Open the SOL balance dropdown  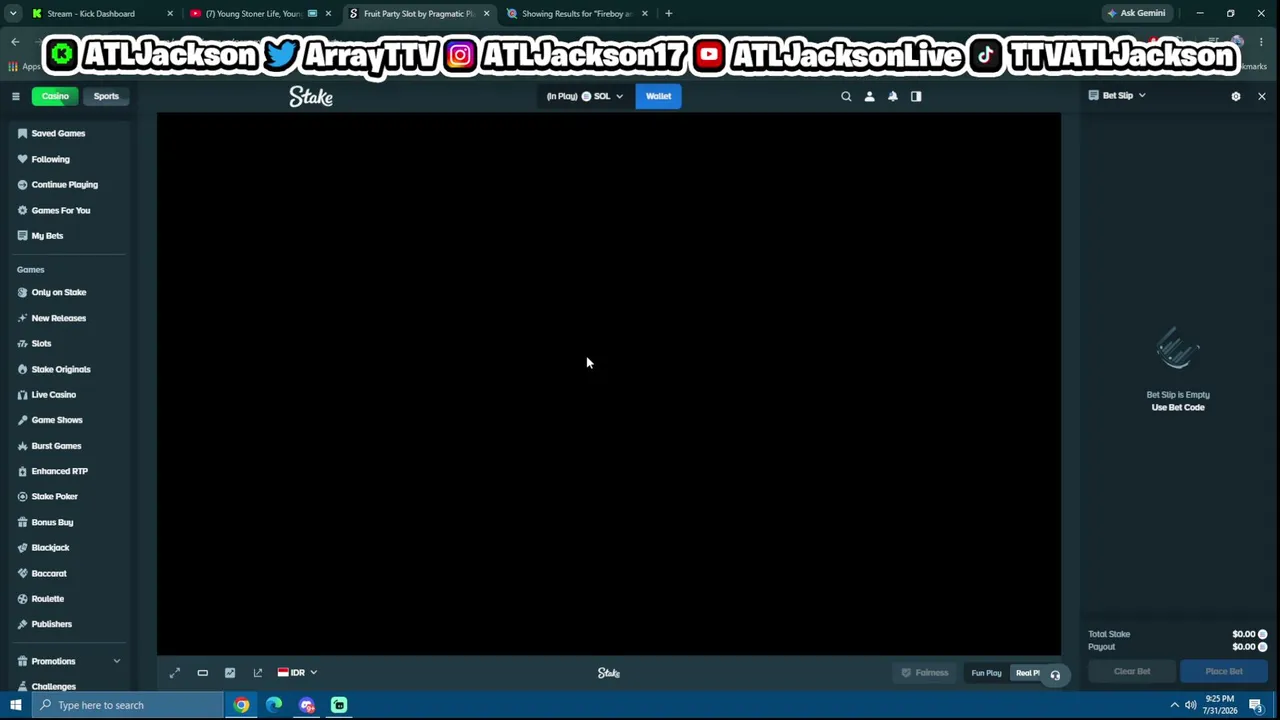[585, 96]
